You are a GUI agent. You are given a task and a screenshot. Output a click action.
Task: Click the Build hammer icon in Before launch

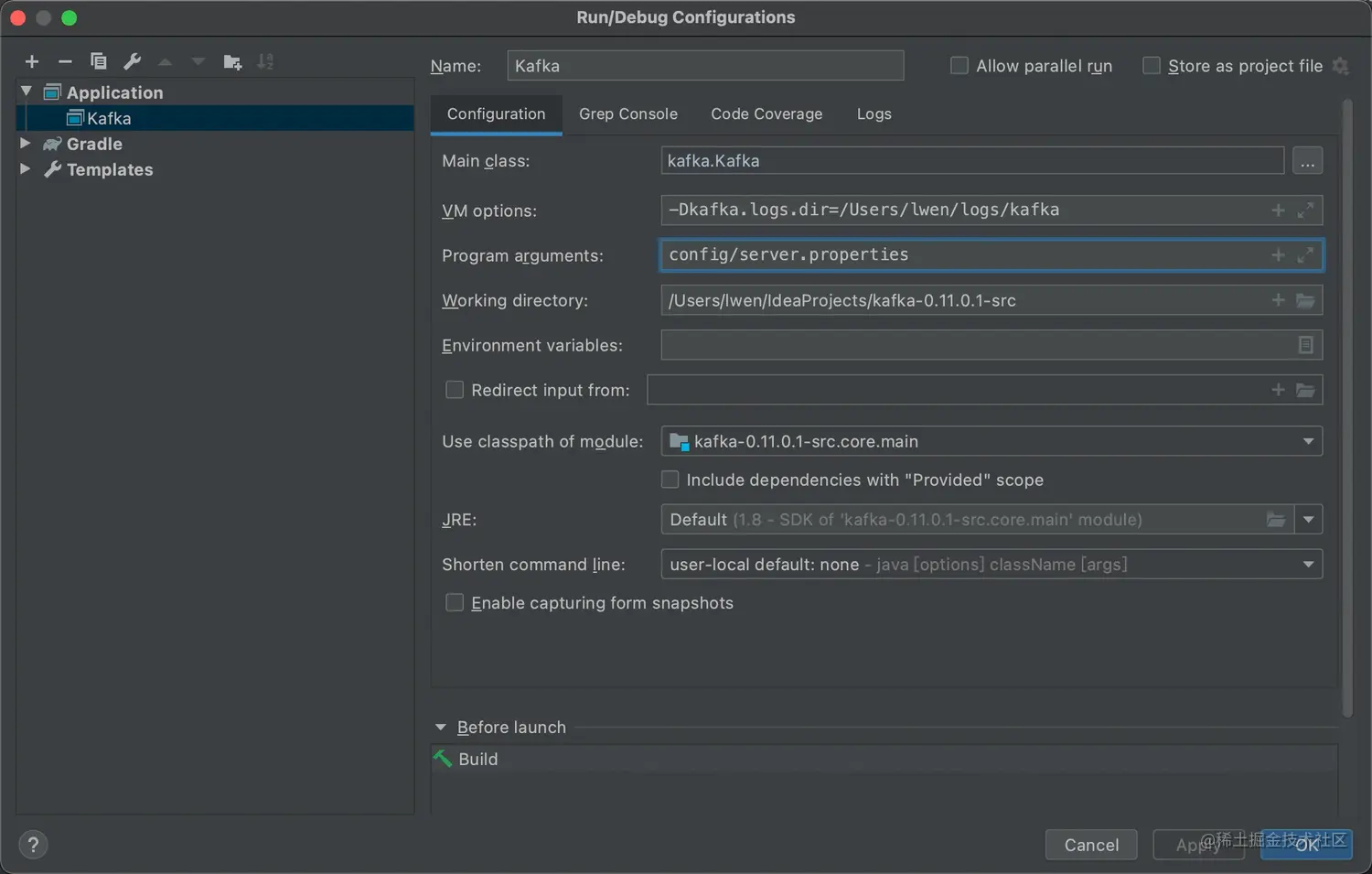[444, 759]
